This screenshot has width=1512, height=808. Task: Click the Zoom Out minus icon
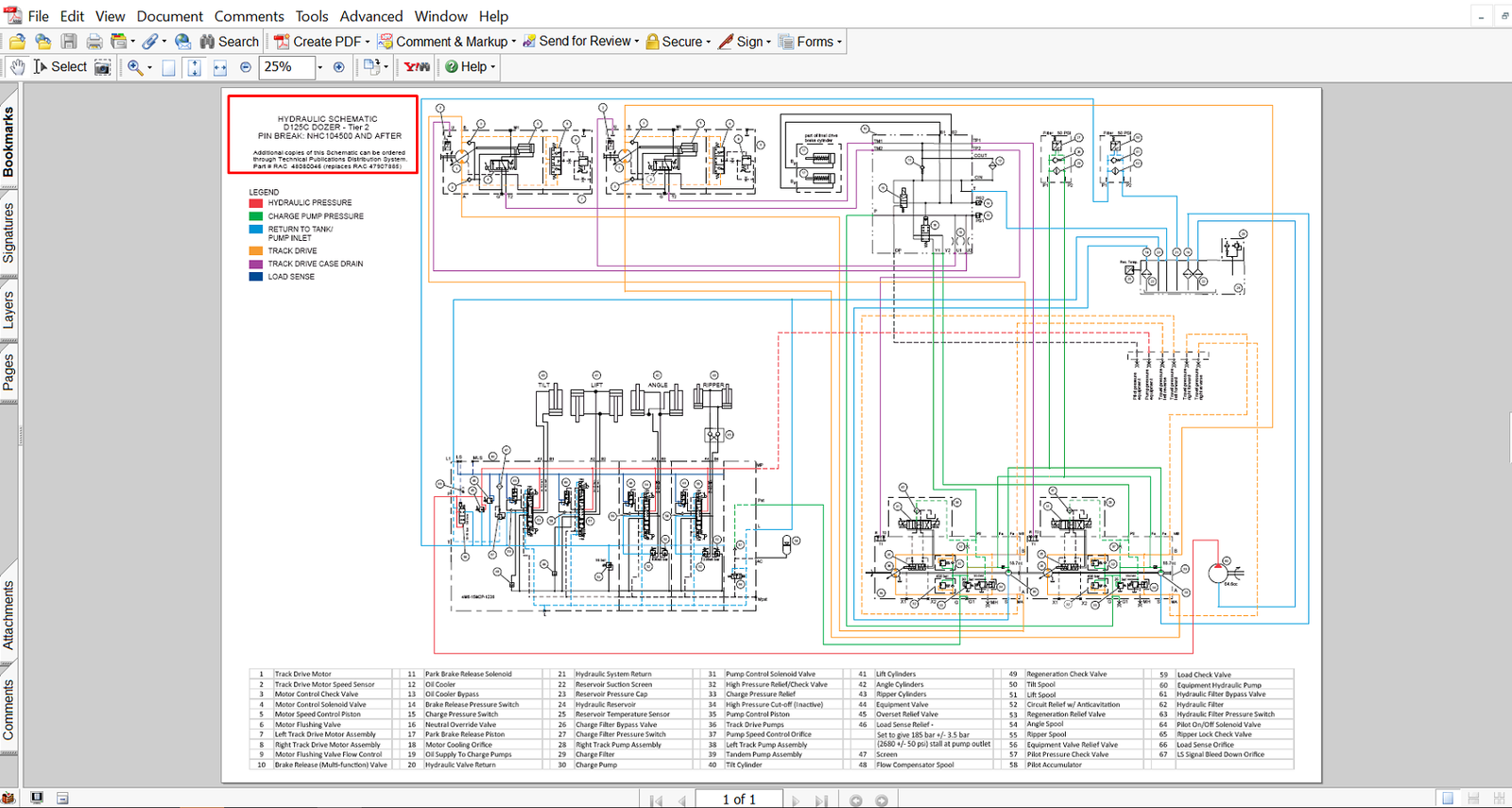(x=246, y=67)
